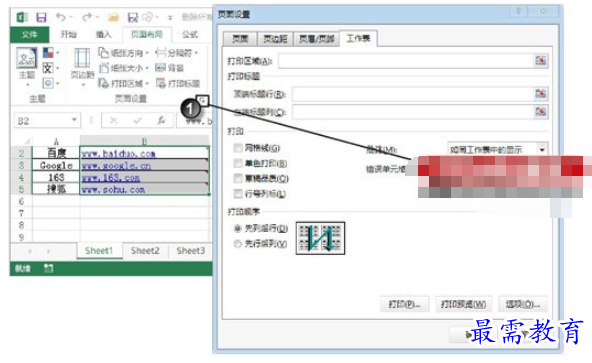Click the 打印预览(W) button
This screenshot has height=363, width=592.
(x=463, y=304)
